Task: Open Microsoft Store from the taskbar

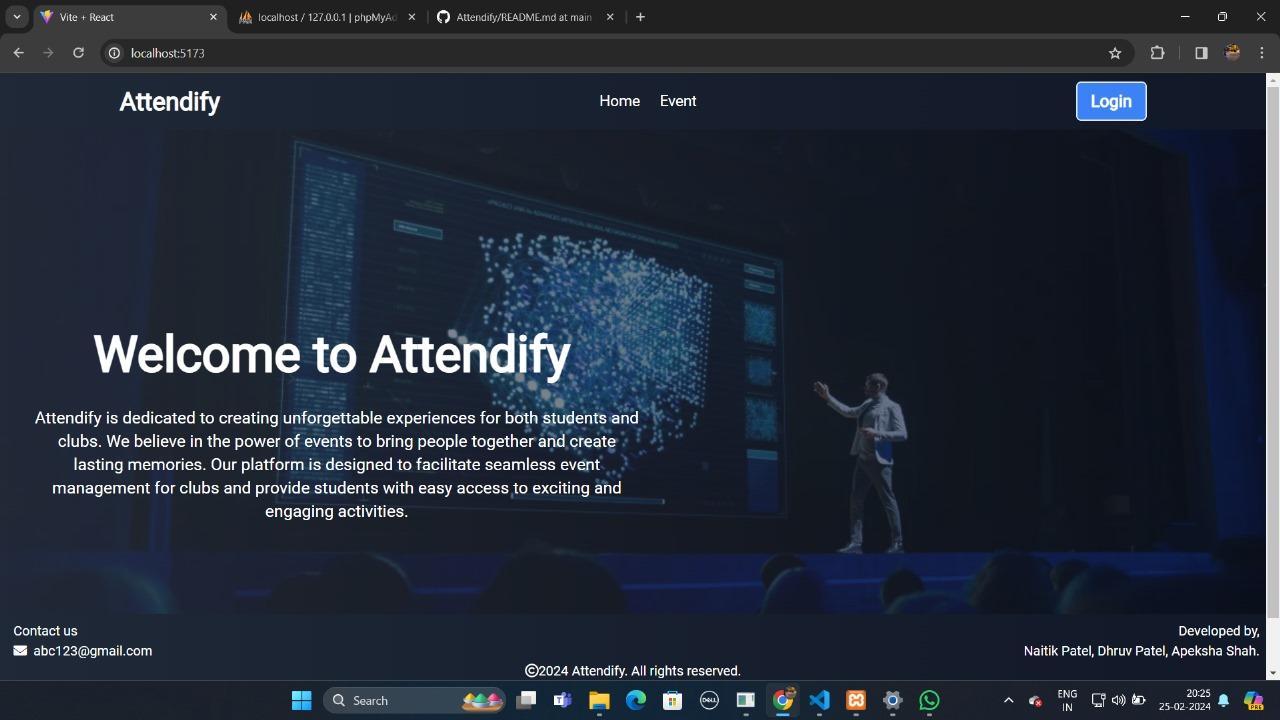Action: coord(673,700)
